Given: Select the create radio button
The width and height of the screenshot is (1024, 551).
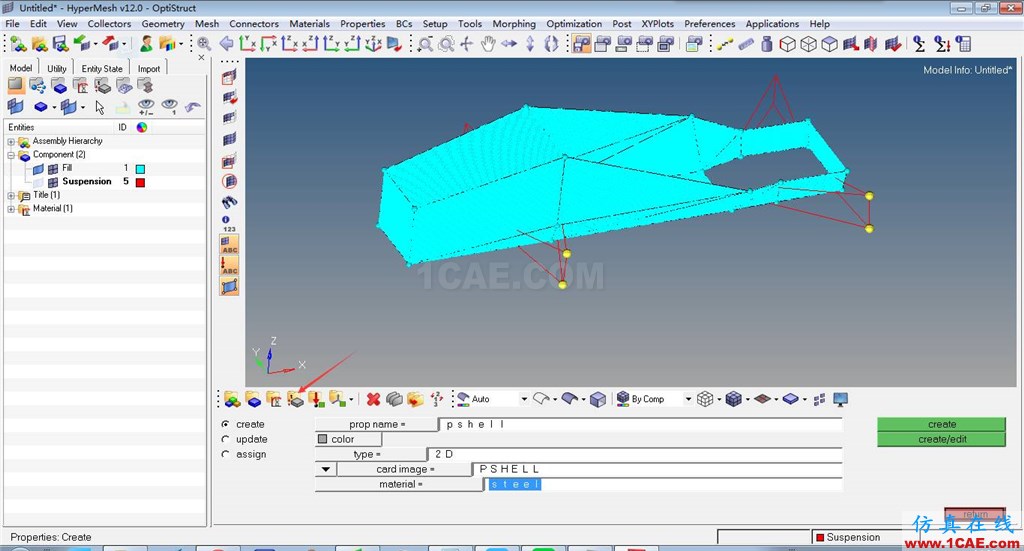Looking at the screenshot, I should [x=225, y=424].
